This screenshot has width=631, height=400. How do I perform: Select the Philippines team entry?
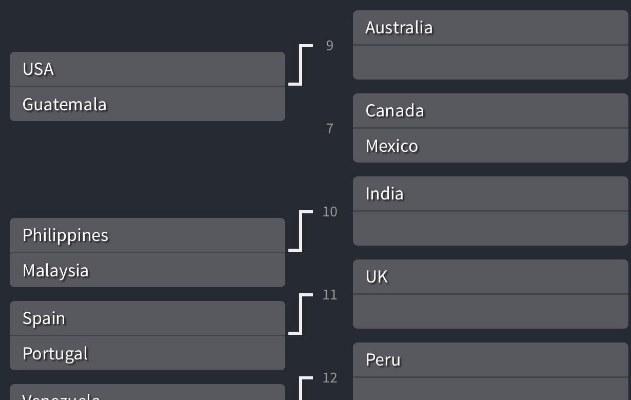tap(147, 235)
